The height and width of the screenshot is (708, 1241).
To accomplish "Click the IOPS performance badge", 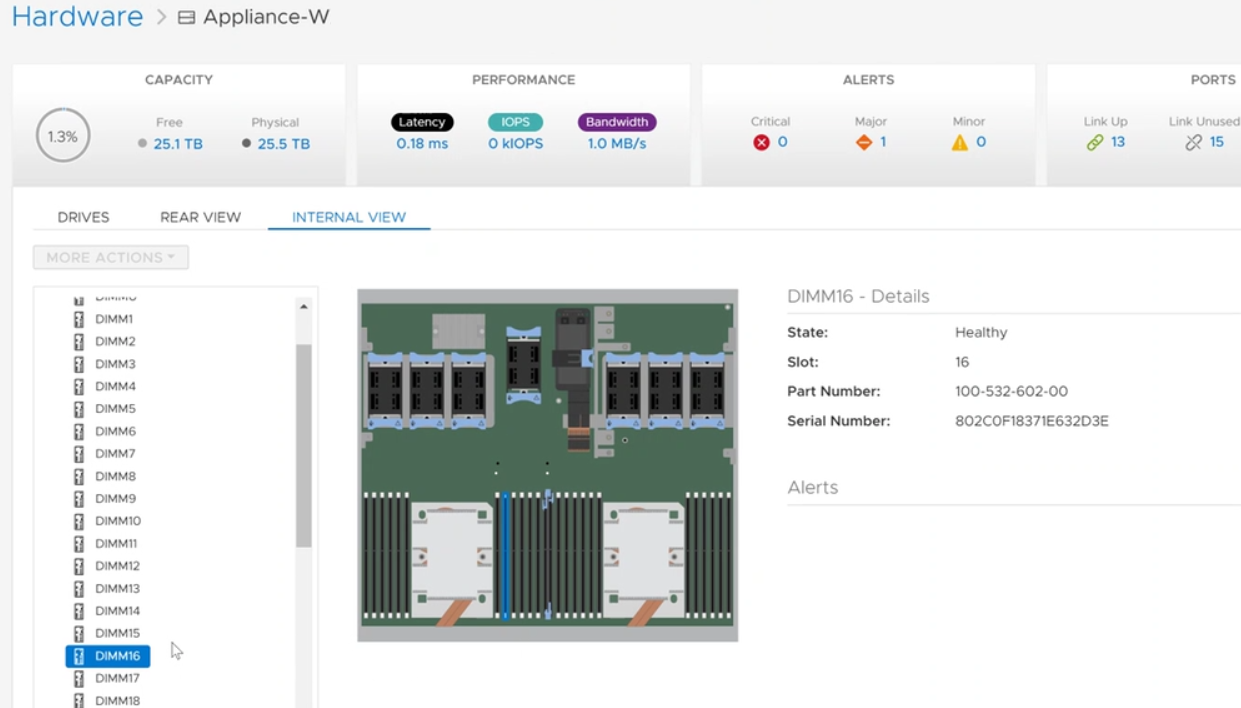I will [x=514, y=122].
